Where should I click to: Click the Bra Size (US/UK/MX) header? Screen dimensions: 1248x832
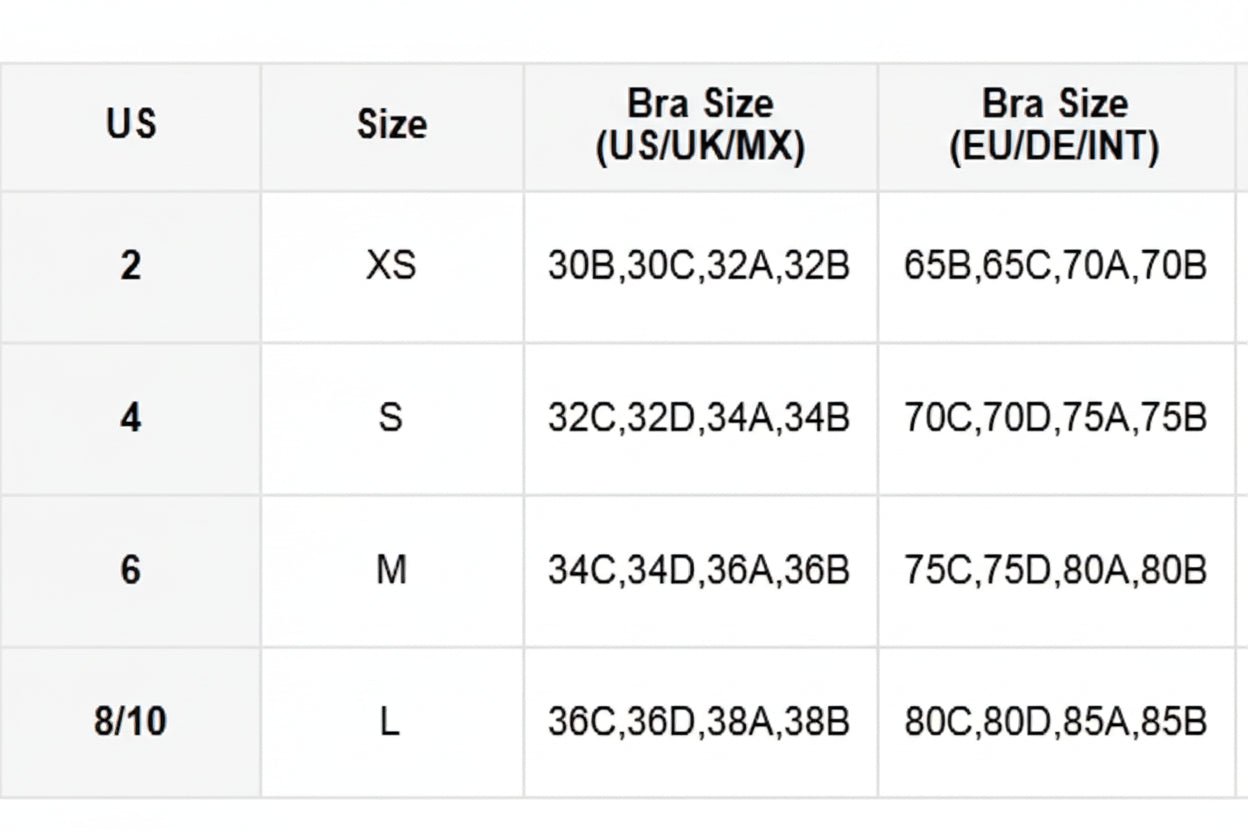pyautogui.click(x=700, y=125)
